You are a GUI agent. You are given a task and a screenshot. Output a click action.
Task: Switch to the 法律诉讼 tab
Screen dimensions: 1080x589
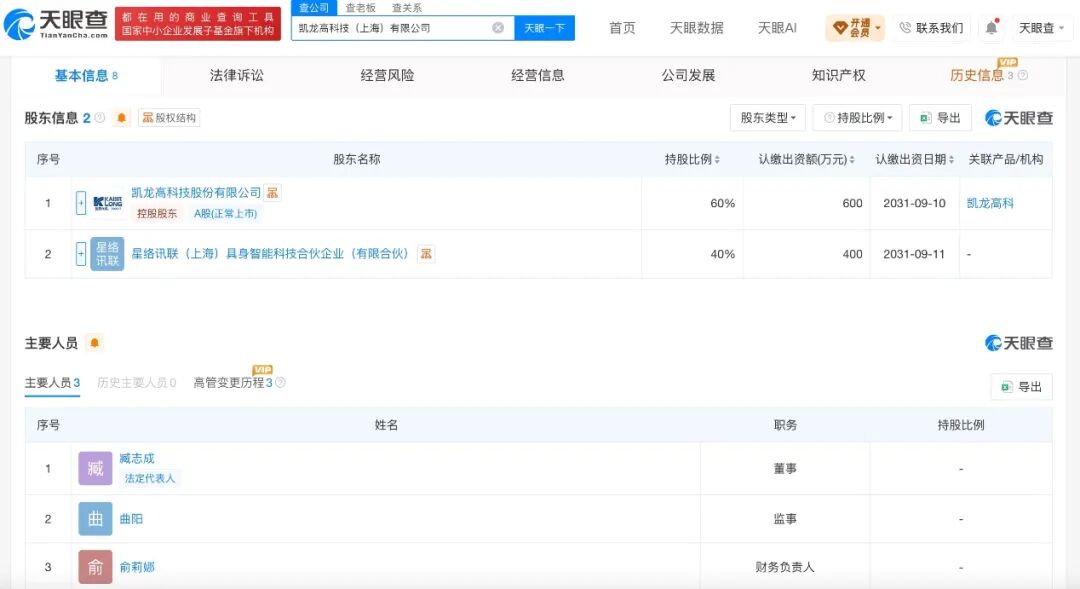pyautogui.click(x=236, y=76)
